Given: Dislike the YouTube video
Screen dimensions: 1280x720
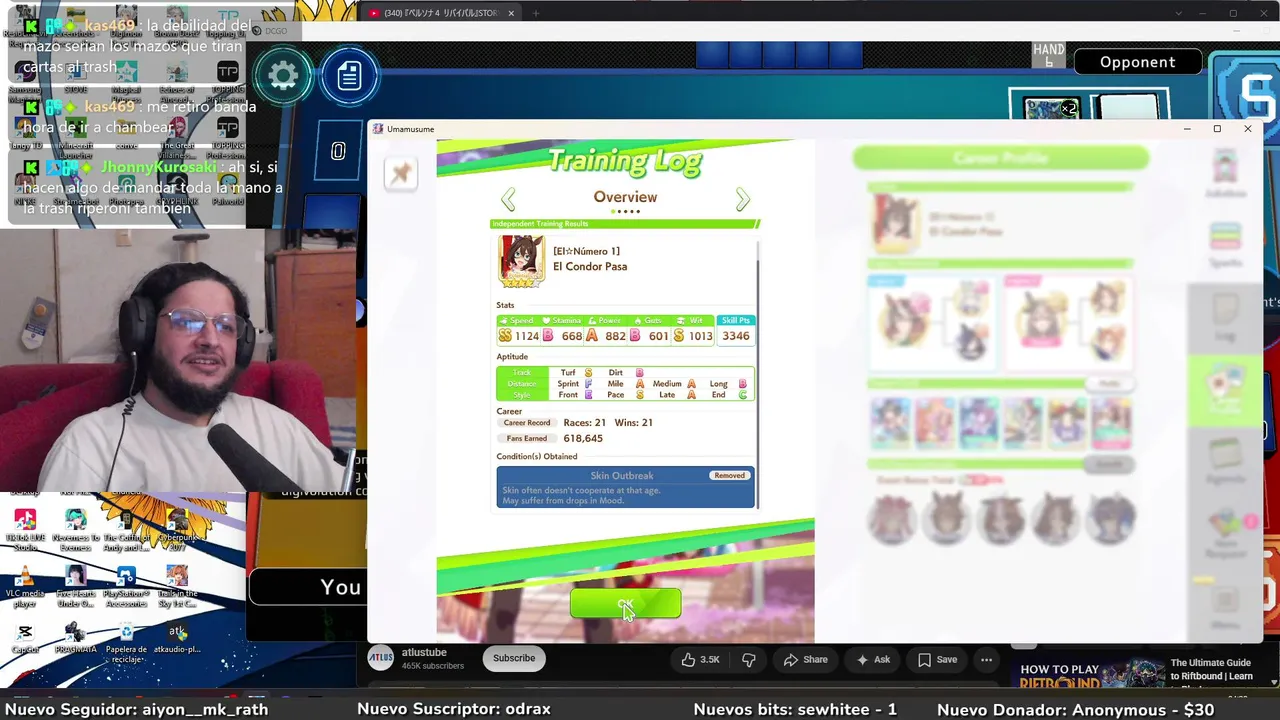Looking at the screenshot, I should pyautogui.click(x=749, y=659).
